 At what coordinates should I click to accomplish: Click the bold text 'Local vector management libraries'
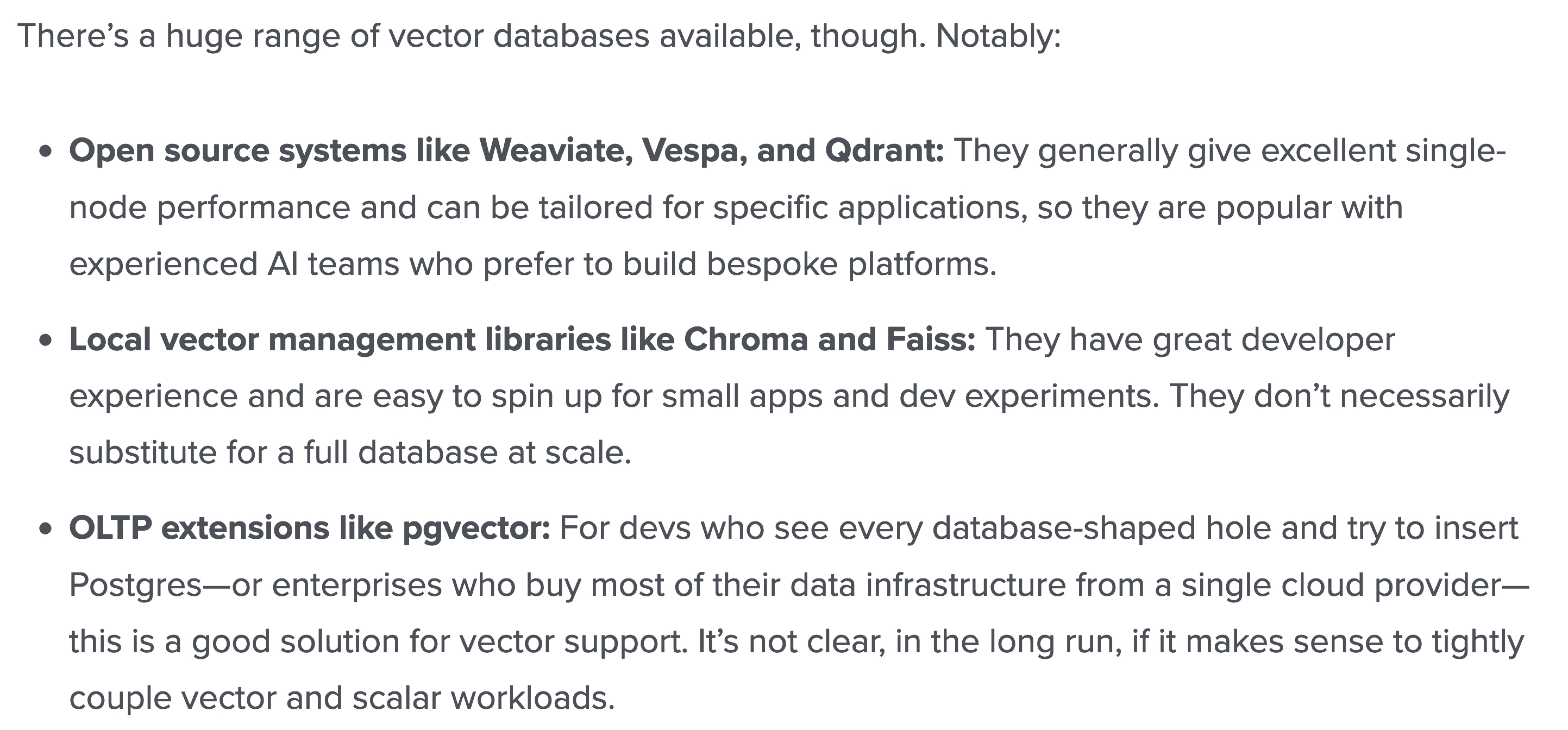click(x=340, y=339)
